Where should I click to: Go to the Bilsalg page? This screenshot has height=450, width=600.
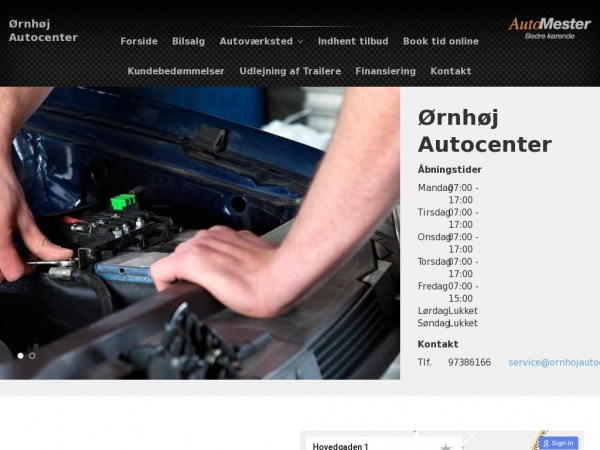(188, 42)
